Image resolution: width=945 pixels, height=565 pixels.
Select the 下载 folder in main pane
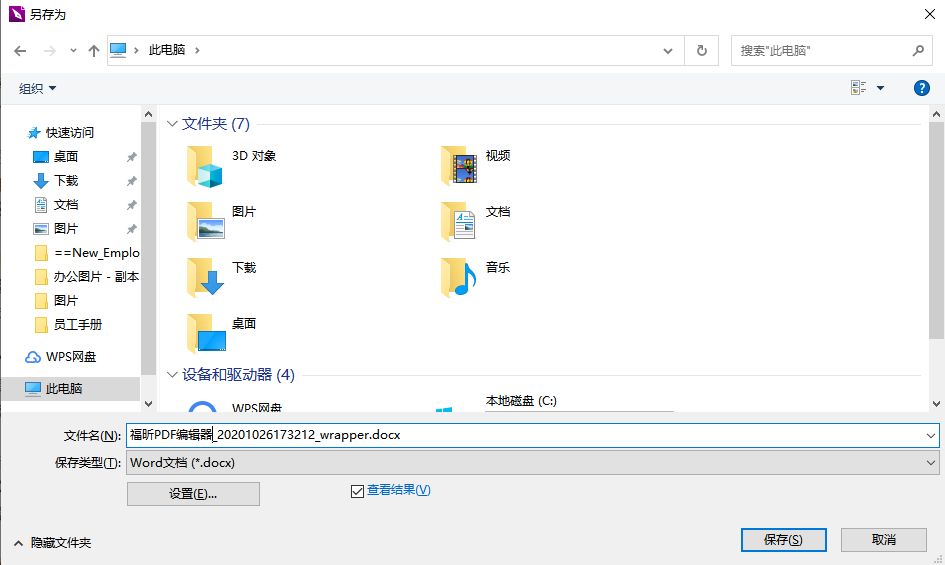[x=206, y=278]
